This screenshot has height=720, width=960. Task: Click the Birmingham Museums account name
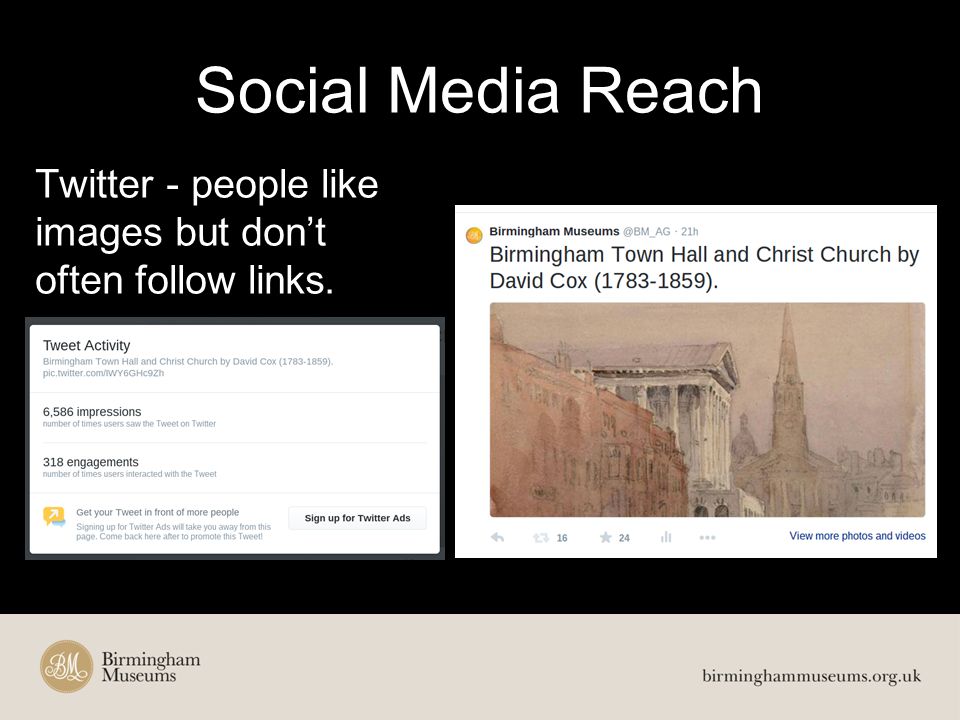pyautogui.click(x=554, y=231)
